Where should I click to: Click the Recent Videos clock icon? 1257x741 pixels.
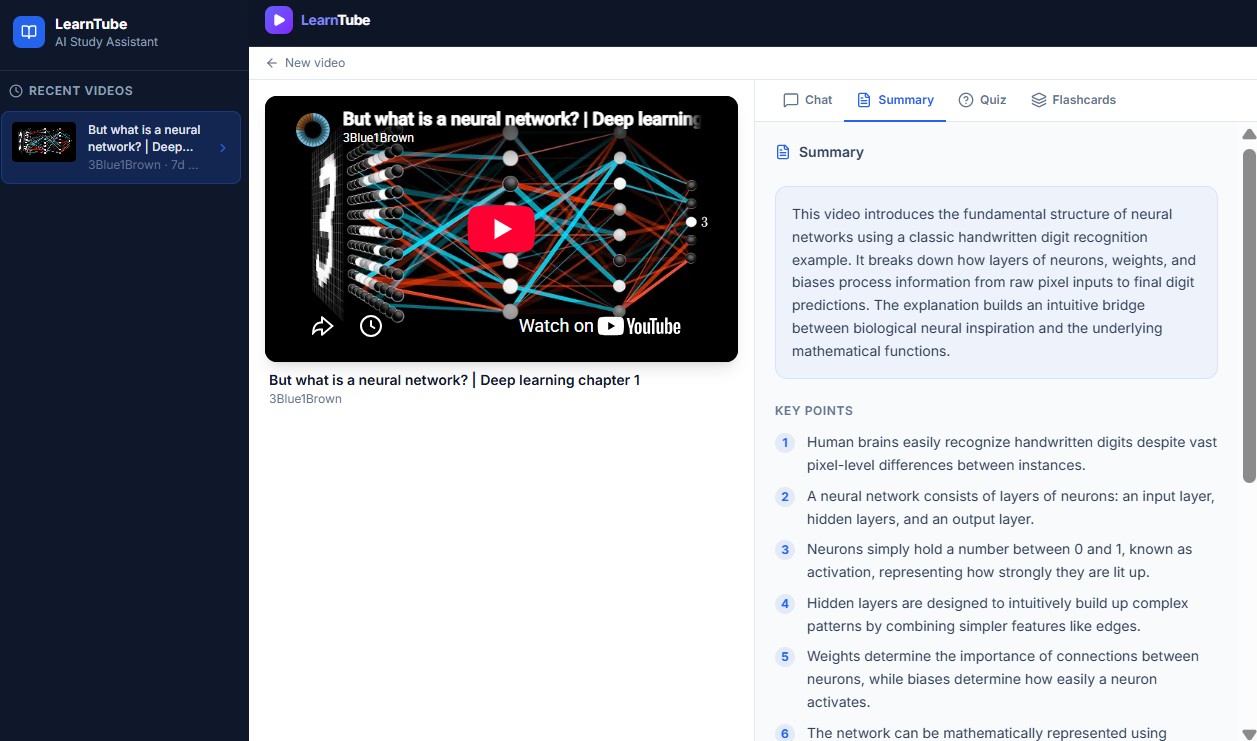pos(16,91)
